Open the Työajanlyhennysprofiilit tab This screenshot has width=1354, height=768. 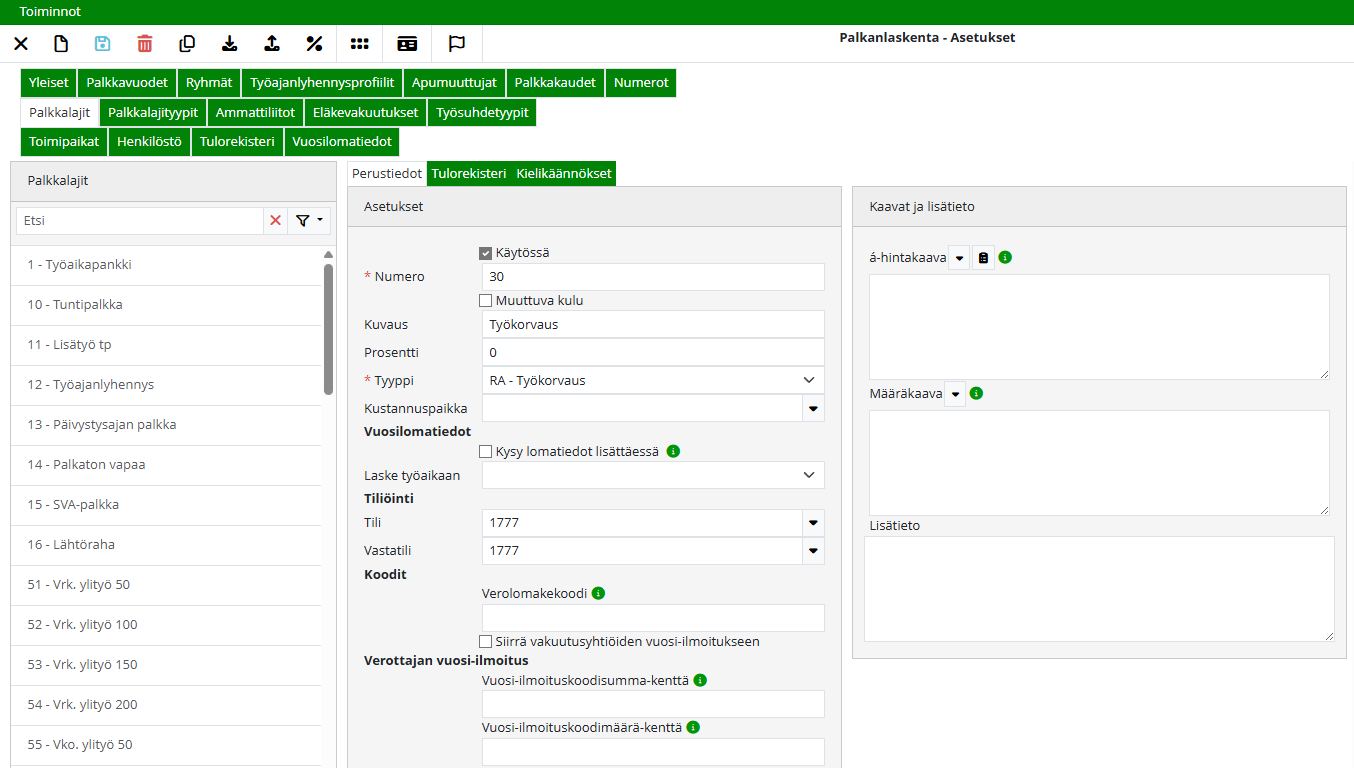coord(322,83)
